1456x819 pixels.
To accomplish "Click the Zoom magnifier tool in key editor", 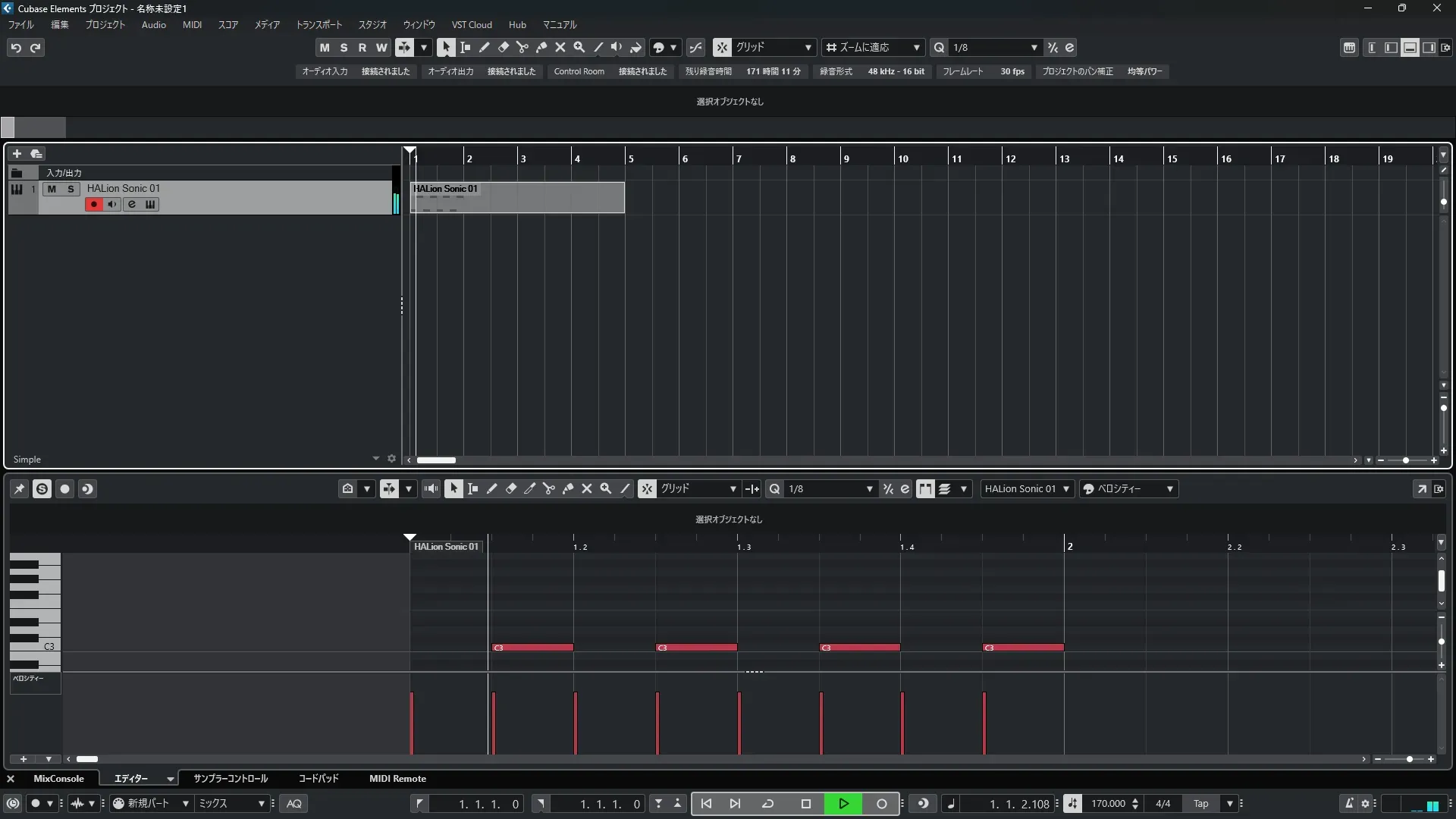I will pyautogui.click(x=605, y=489).
